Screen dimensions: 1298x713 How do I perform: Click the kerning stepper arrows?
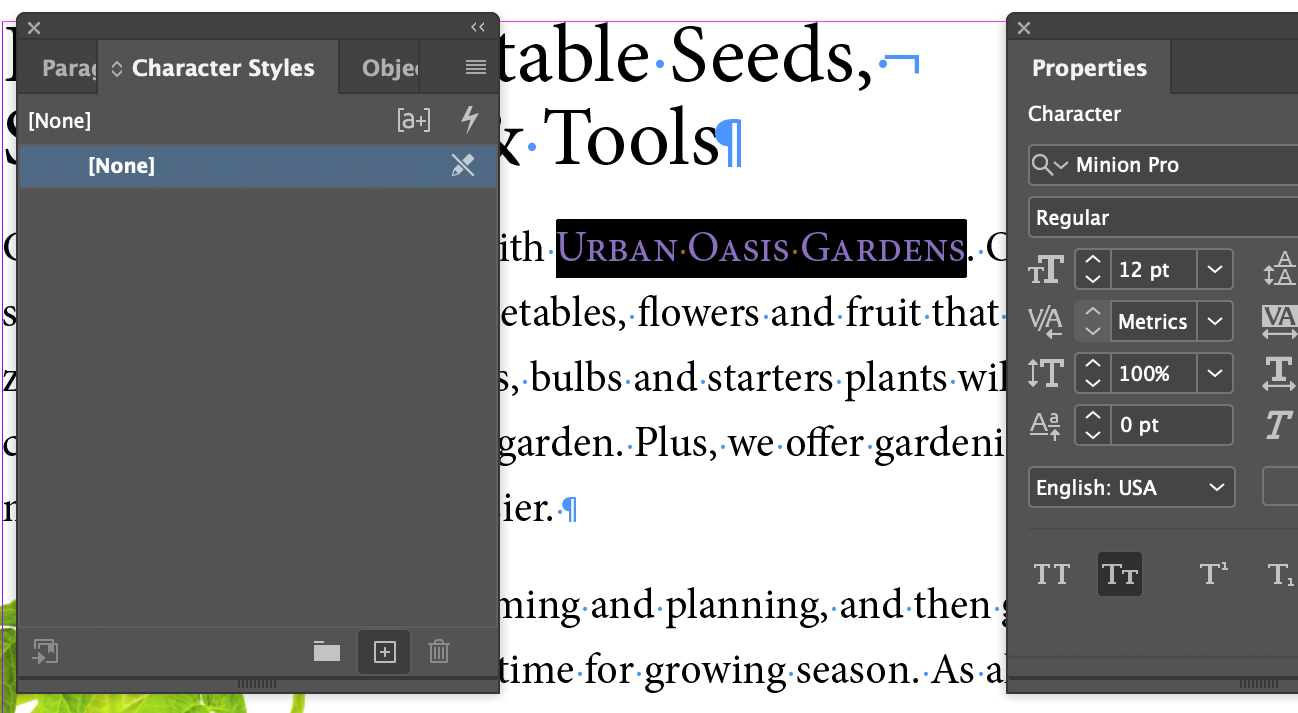tap(1093, 322)
